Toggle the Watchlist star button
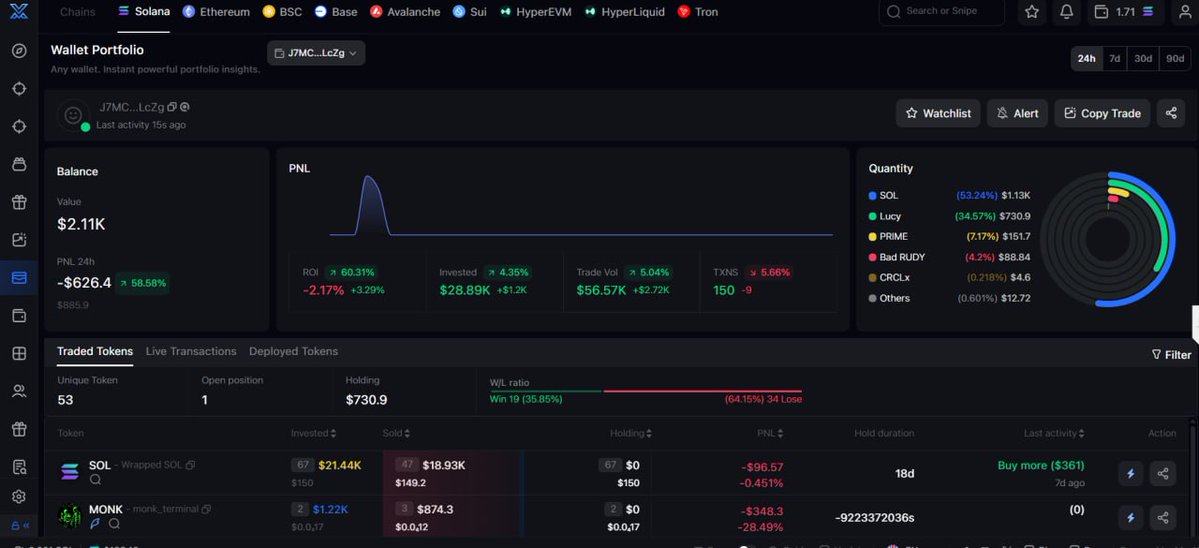 (938, 113)
